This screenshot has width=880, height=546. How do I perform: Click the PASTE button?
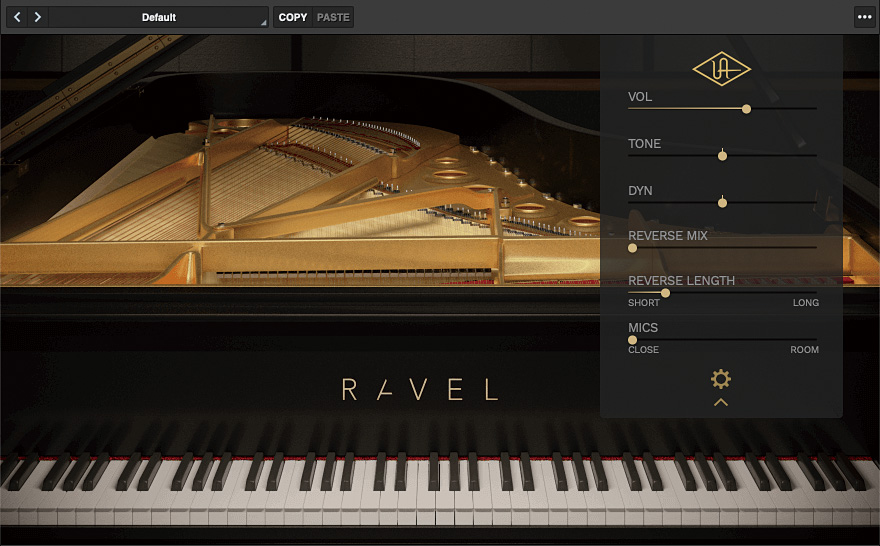coord(333,17)
